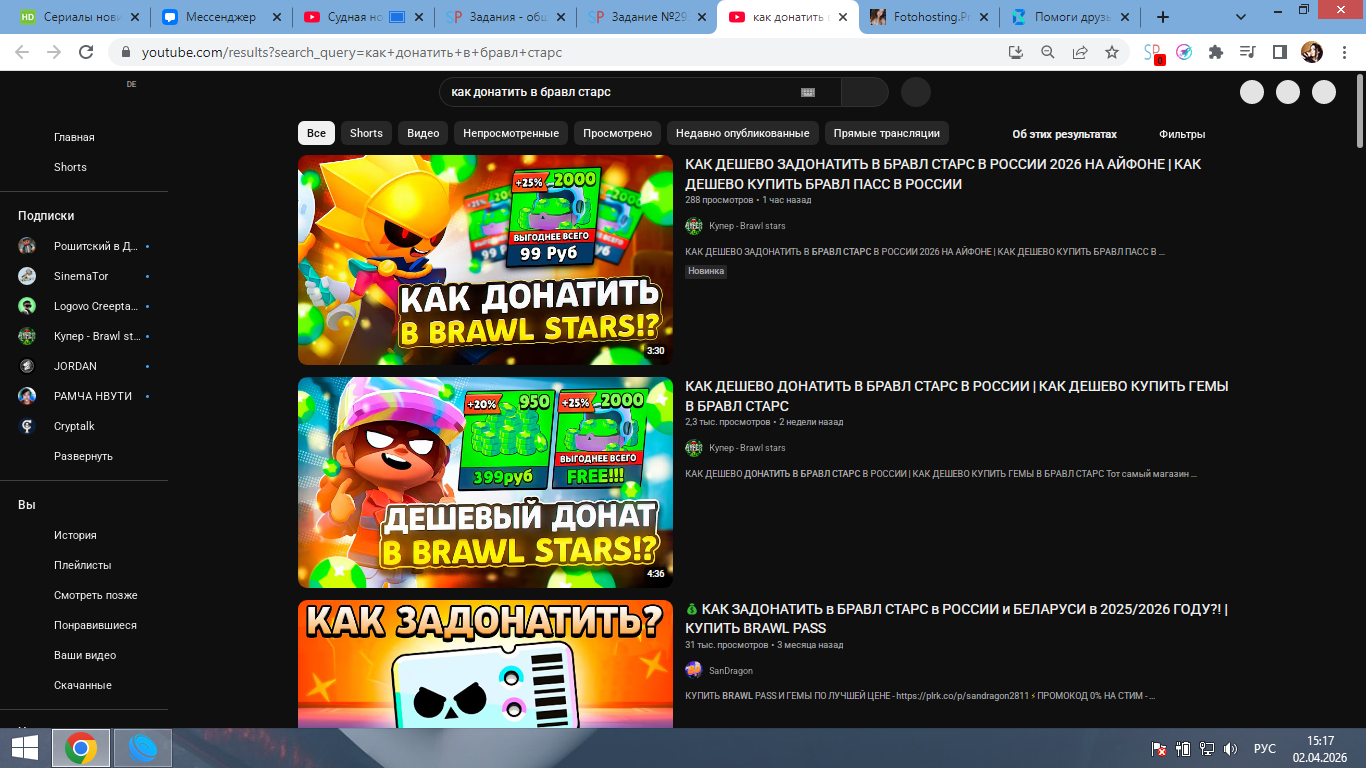Viewport: 1366px width, 768px height.
Task: Open Смотреть позже in the sidebar
Action: point(96,595)
